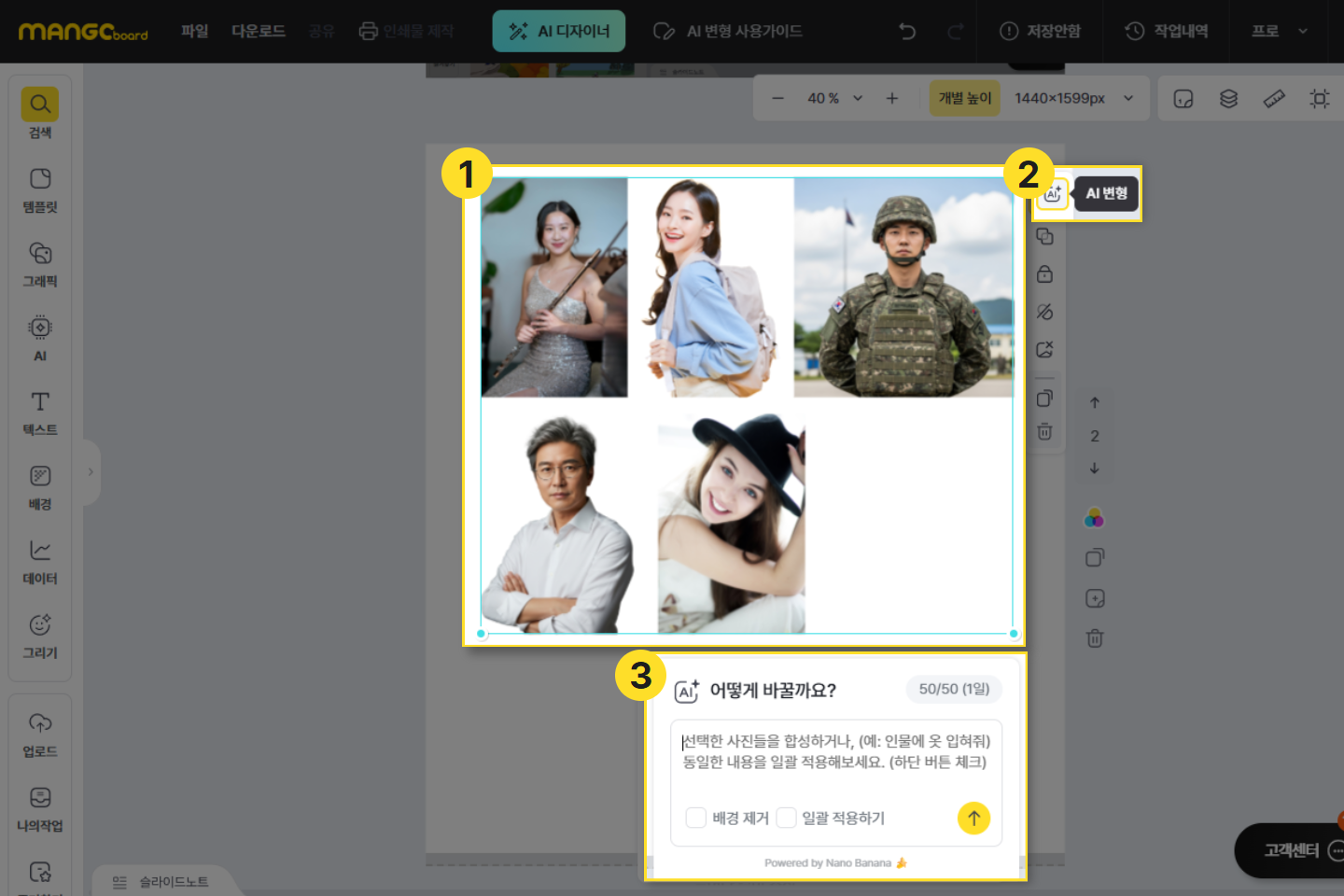This screenshot has height=896, width=1344.
Task: Click the trash icon beside the image
Action: (x=1044, y=432)
